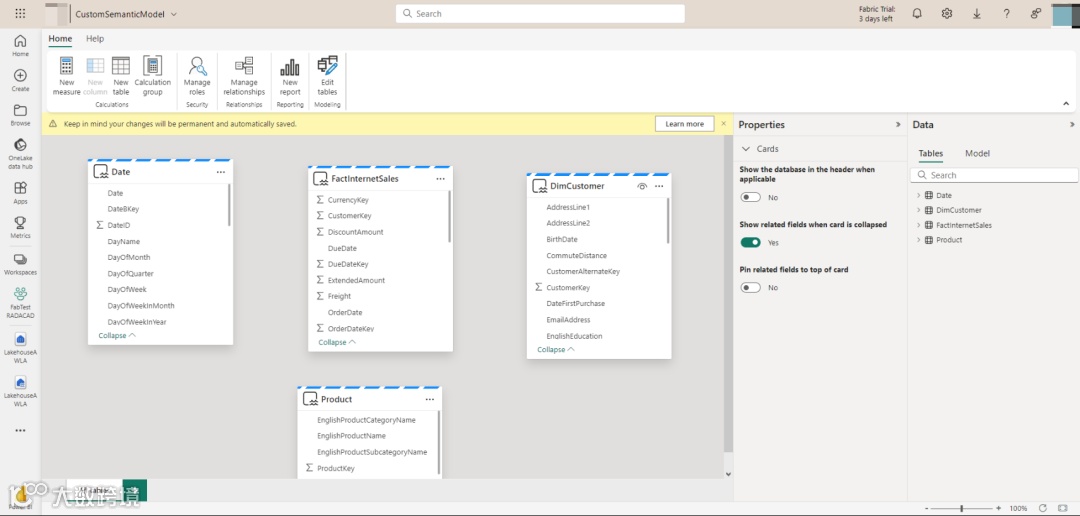Select DateID field in Date card
The width and height of the screenshot is (1080, 516).
point(118,225)
